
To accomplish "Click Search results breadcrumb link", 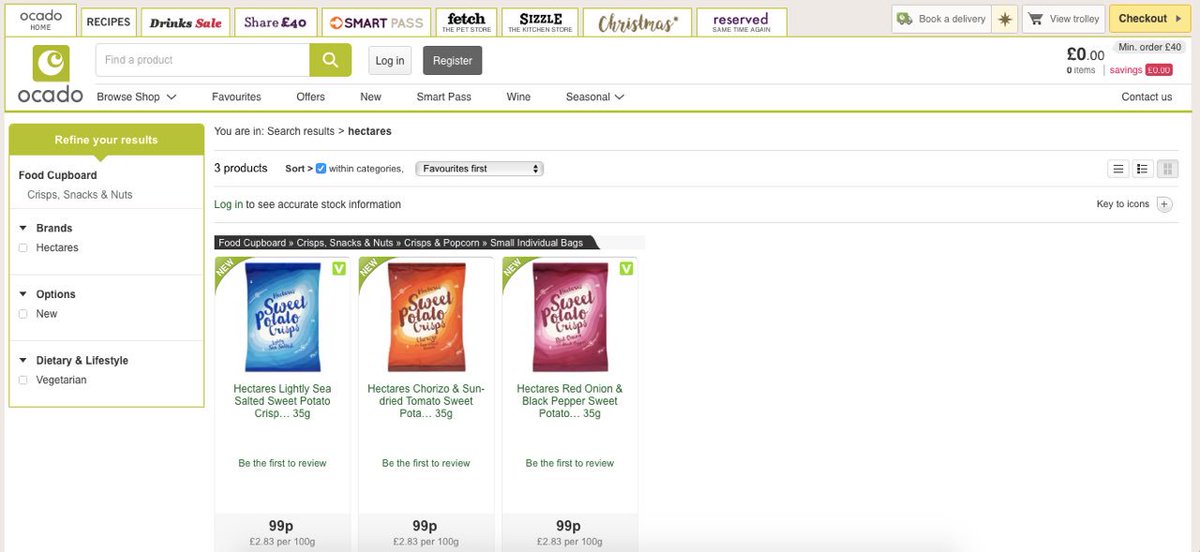I will coord(301,131).
